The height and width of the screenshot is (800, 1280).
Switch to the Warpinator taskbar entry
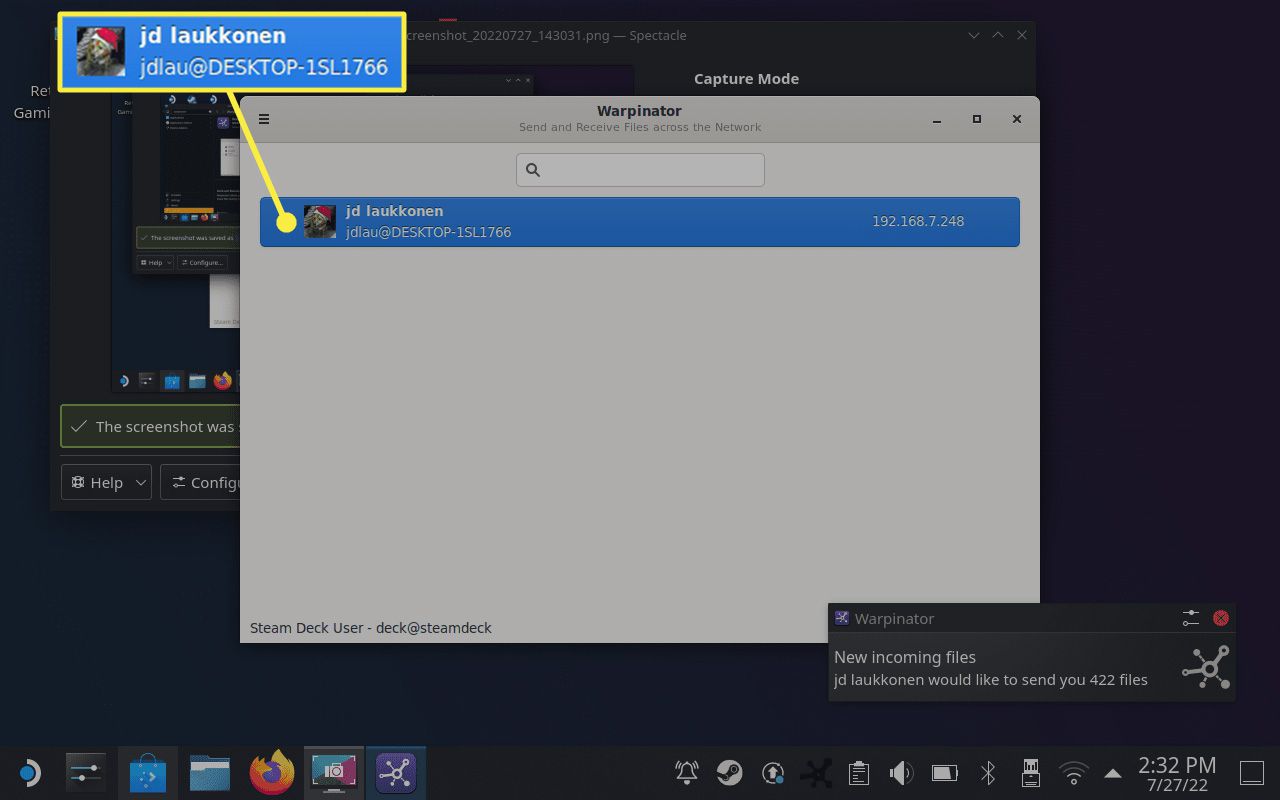pos(396,773)
